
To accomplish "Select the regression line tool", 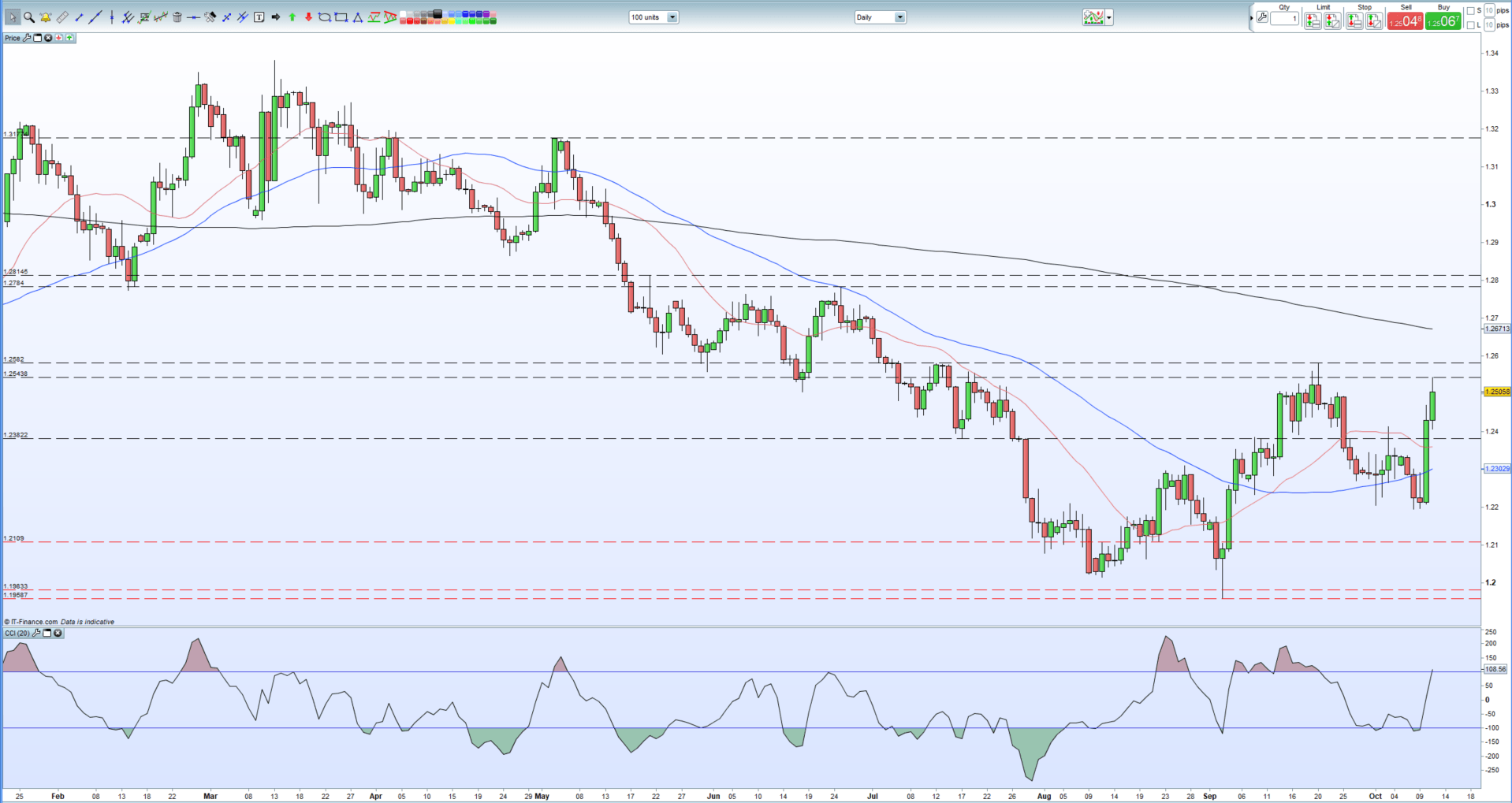I will point(161,17).
